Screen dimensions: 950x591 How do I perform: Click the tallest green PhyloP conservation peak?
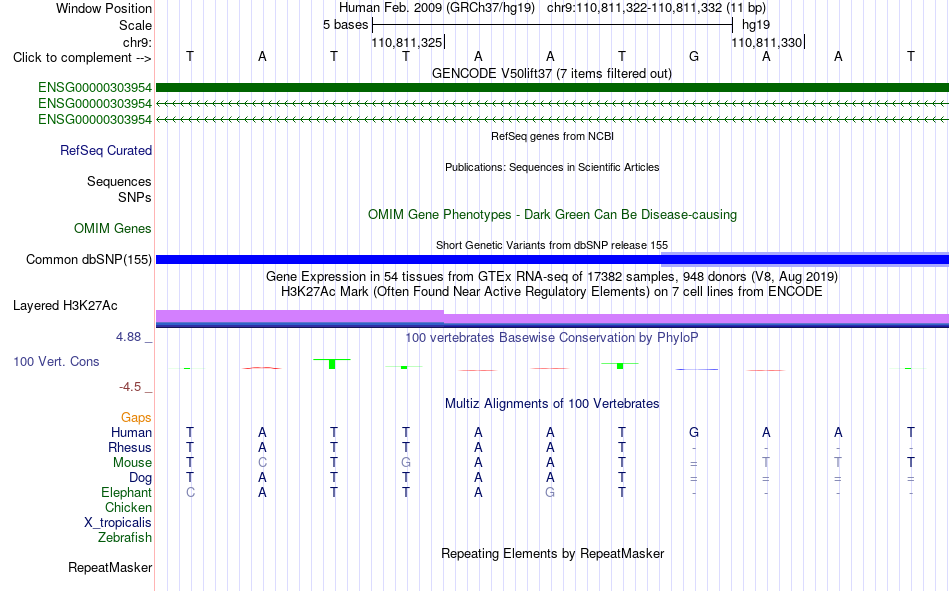(x=332, y=364)
